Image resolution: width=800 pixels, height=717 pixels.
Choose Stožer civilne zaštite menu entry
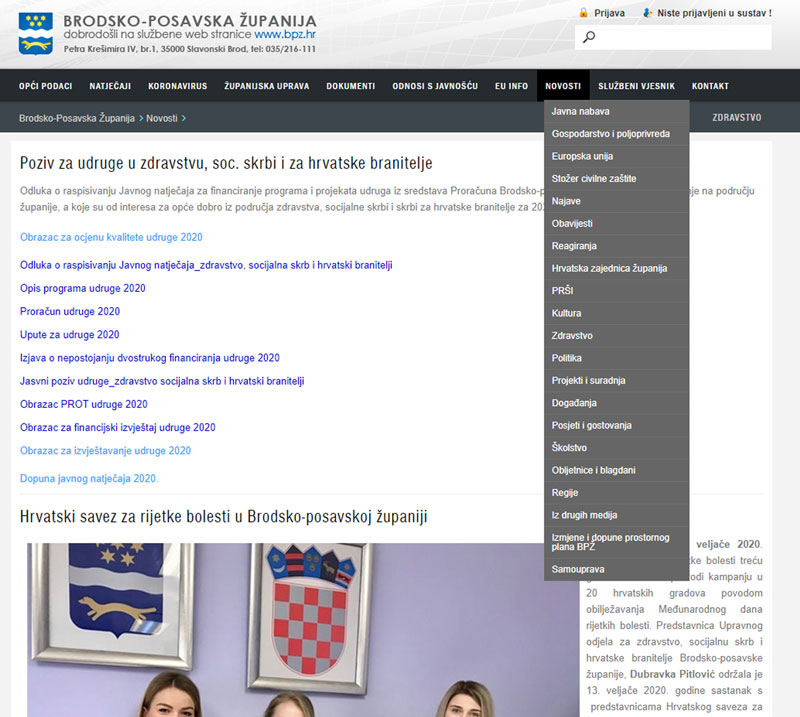[593, 178]
